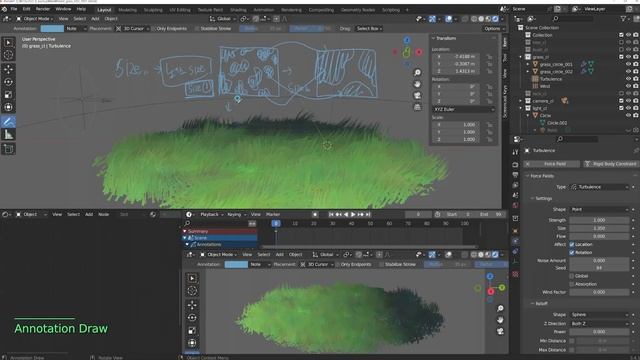Toggle exclude checkbox for Collection
Viewport: 640px width, 360px height.
pyautogui.click(x=621, y=35)
